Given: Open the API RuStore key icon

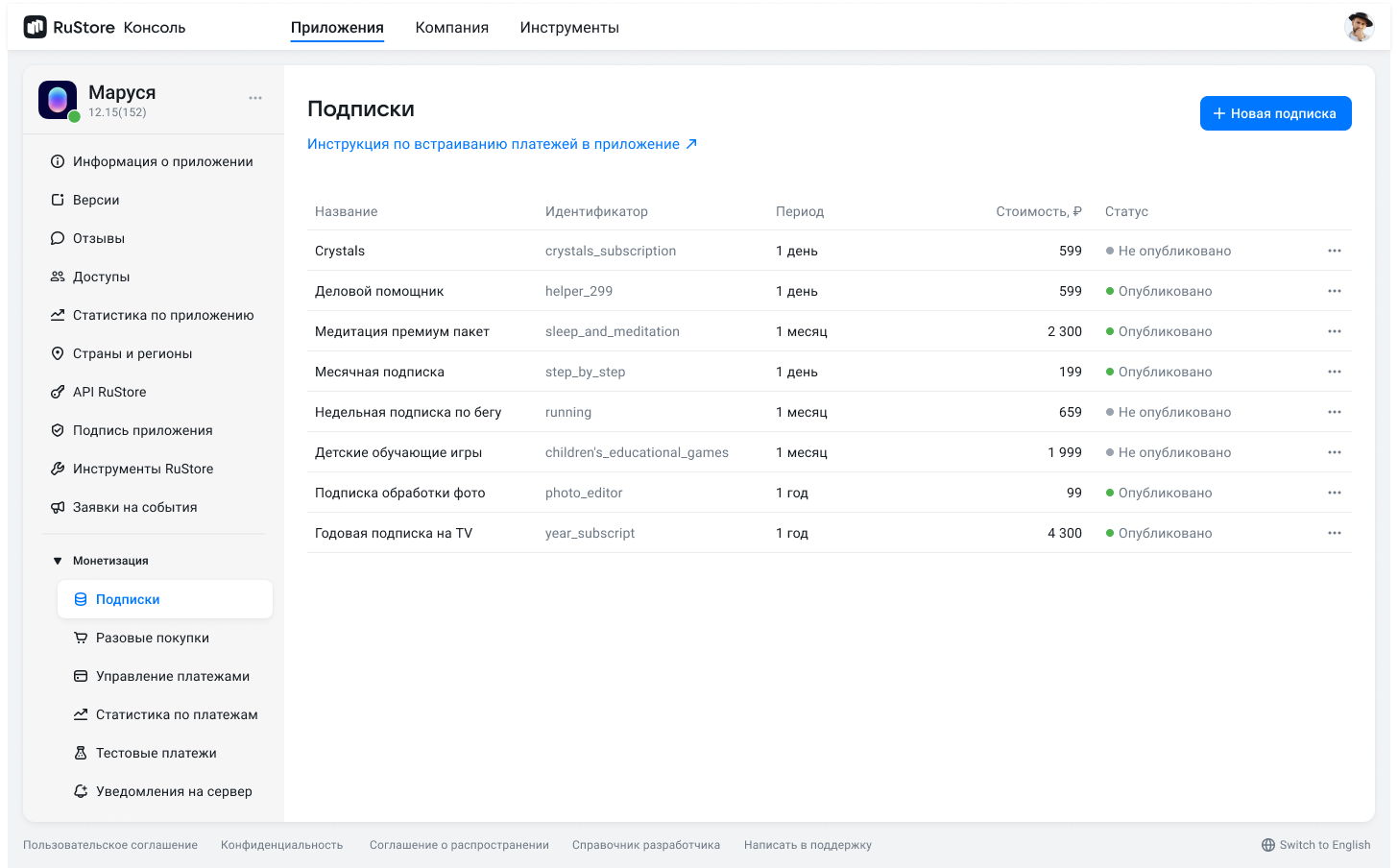Looking at the screenshot, I should click(58, 392).
